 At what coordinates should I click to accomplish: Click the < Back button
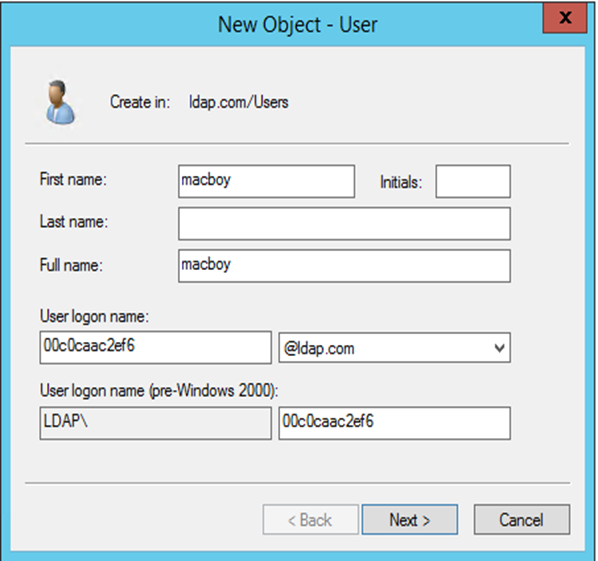310,519
